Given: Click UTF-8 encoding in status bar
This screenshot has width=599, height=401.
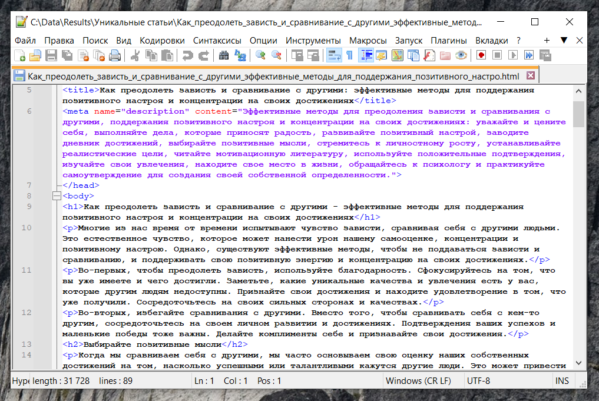Looking at the screenshot, I should (x=478, y=381).
